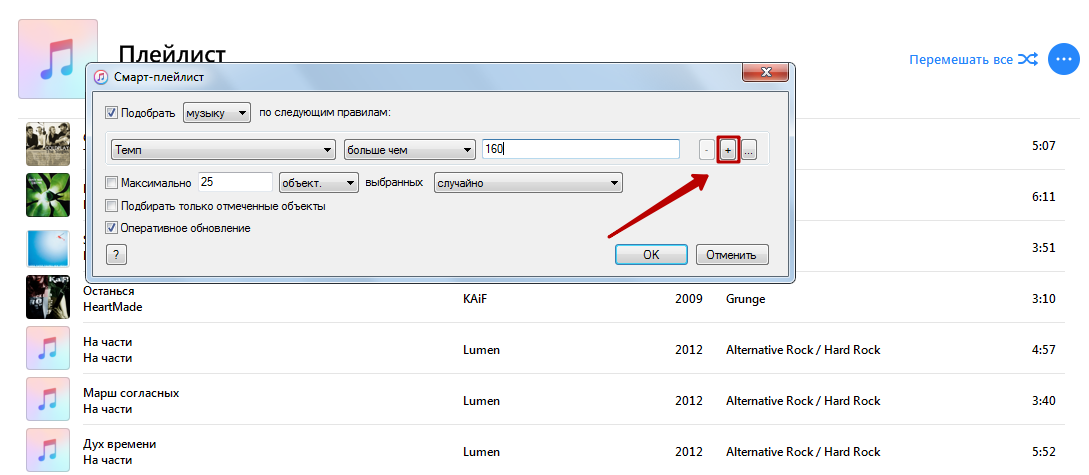Toggle the Подобрать checkbox
The width and height of the screenshot is (1089, 475).
(x=112, y=113)
